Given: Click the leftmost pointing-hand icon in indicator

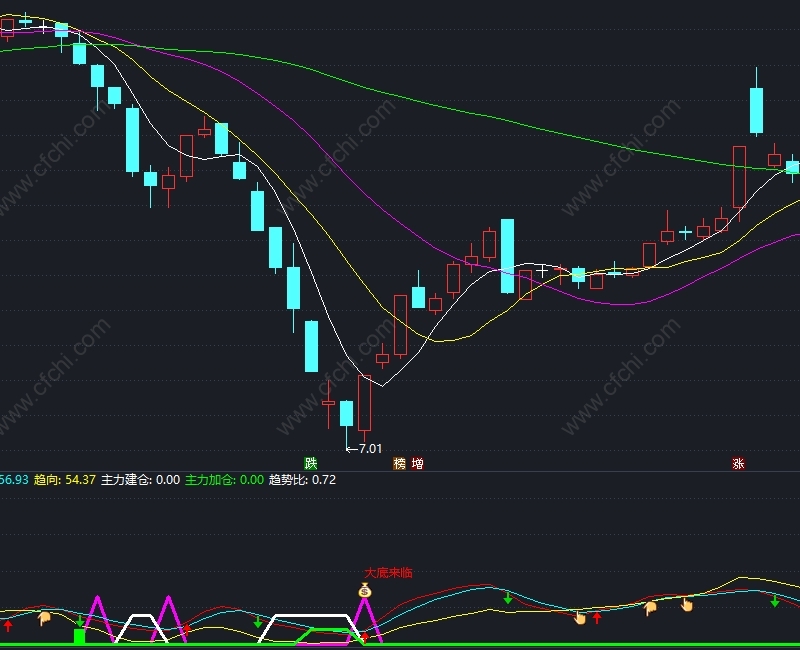Looking at the screenshot, I should point(45,619).
